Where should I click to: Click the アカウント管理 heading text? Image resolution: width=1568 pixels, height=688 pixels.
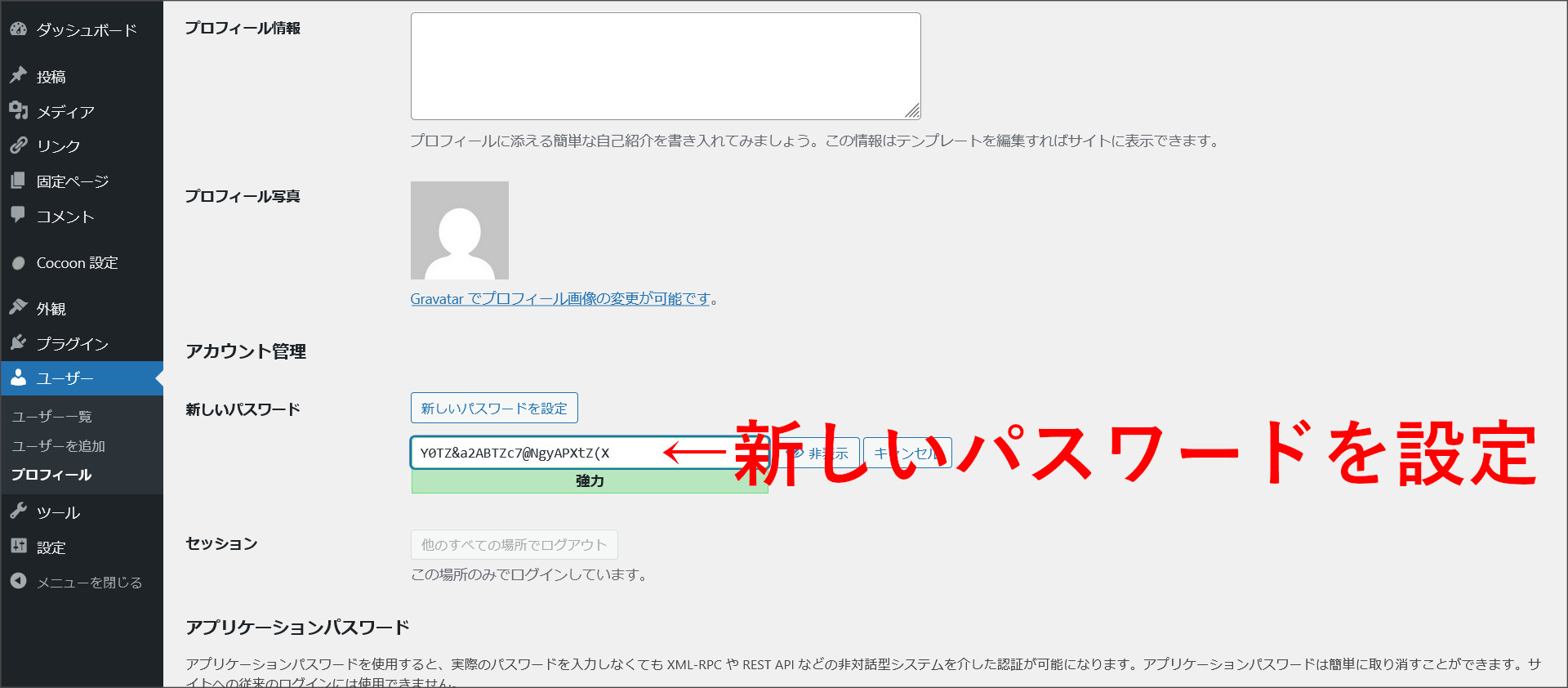246,351
